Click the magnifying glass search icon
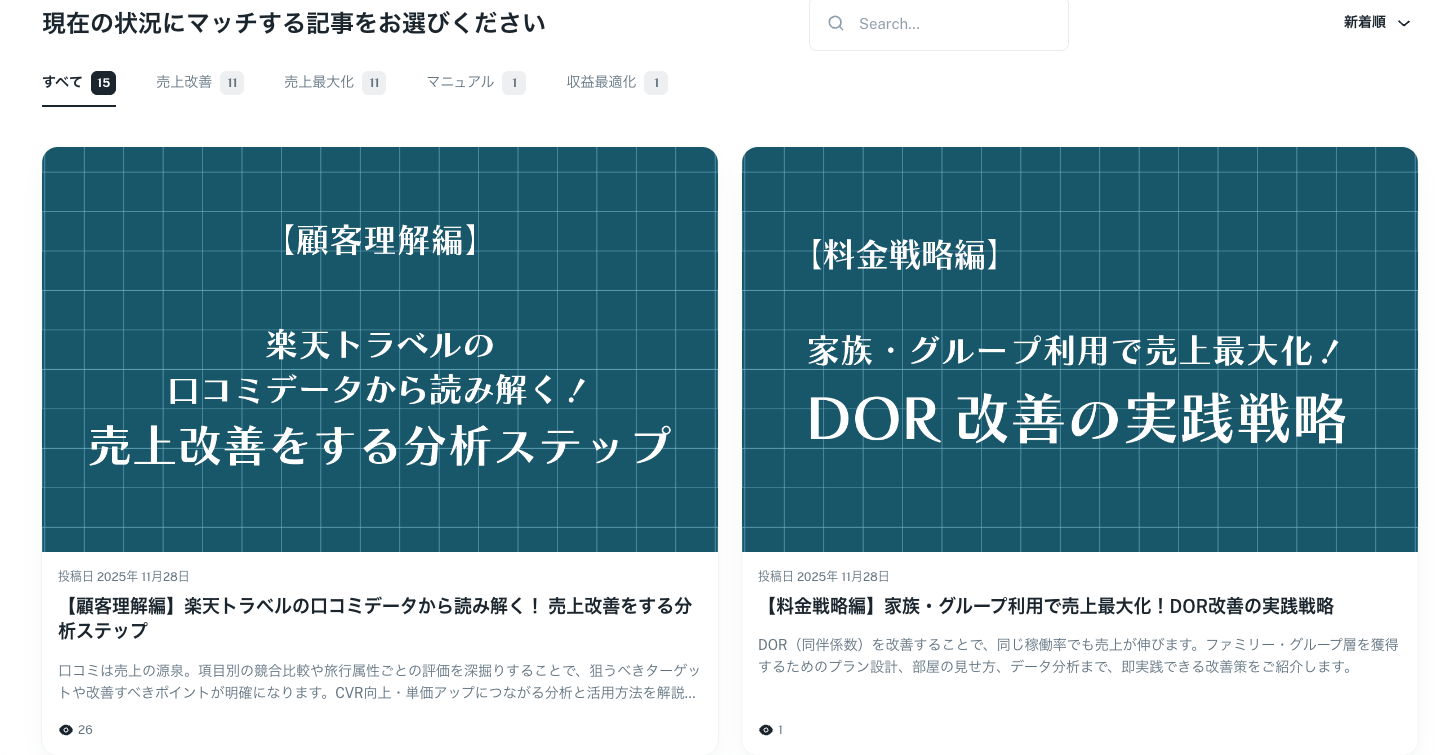The width and height of the screenshot is (1443, 755). [x=836, y=23]
